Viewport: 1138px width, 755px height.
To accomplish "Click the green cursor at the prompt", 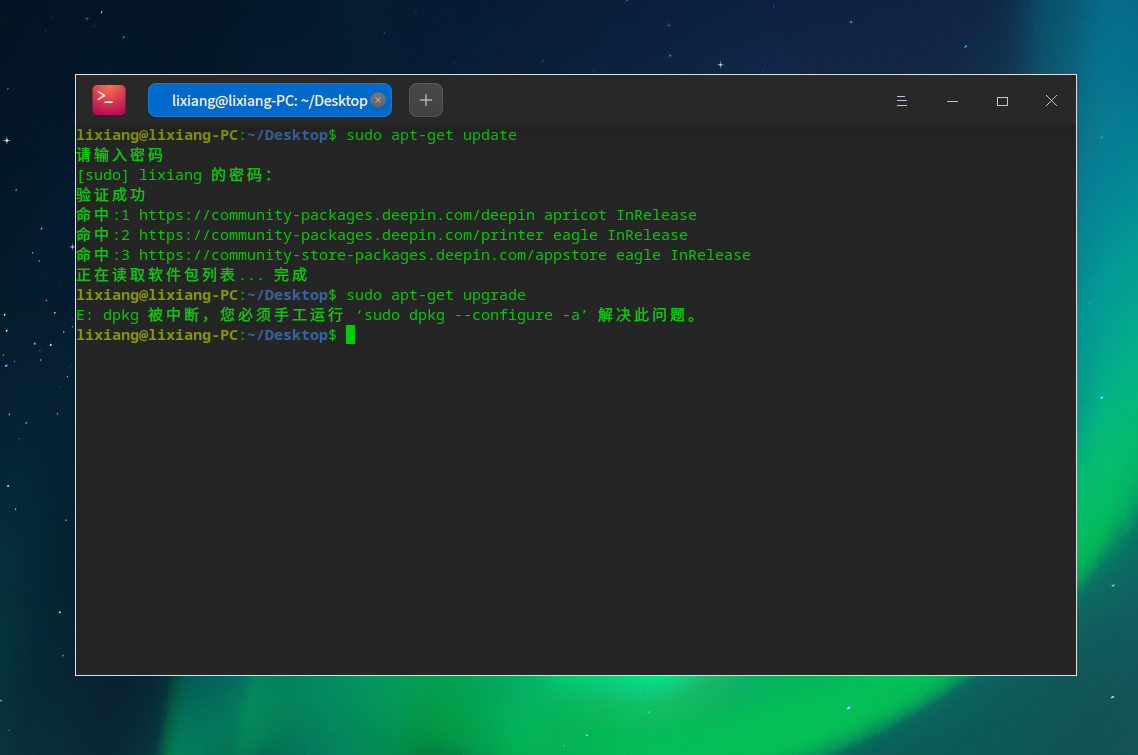I will [351, 335].
